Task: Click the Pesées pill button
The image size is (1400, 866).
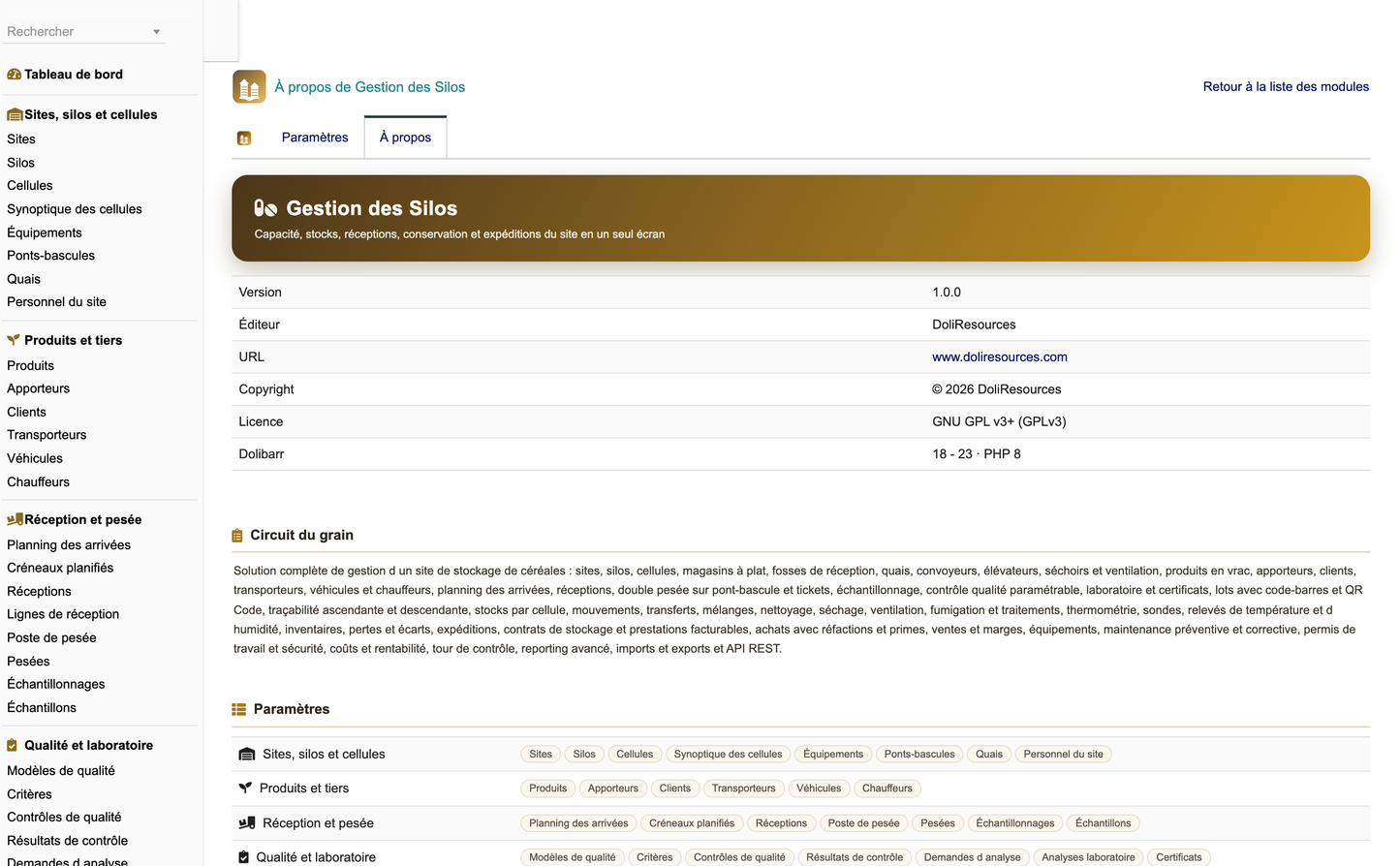Action: 938,823
